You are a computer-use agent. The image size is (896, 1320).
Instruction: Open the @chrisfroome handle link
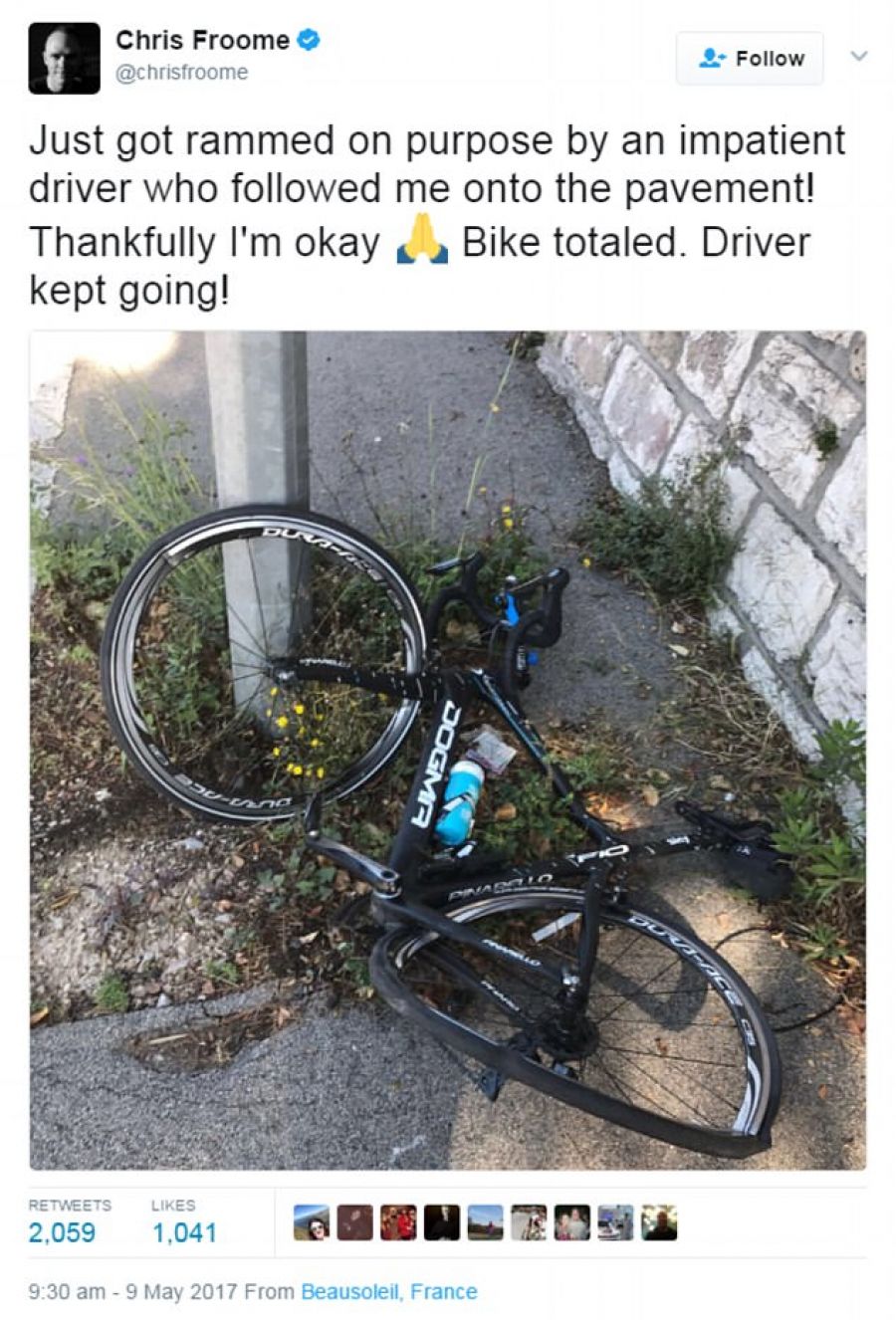[x=182, y=73]
